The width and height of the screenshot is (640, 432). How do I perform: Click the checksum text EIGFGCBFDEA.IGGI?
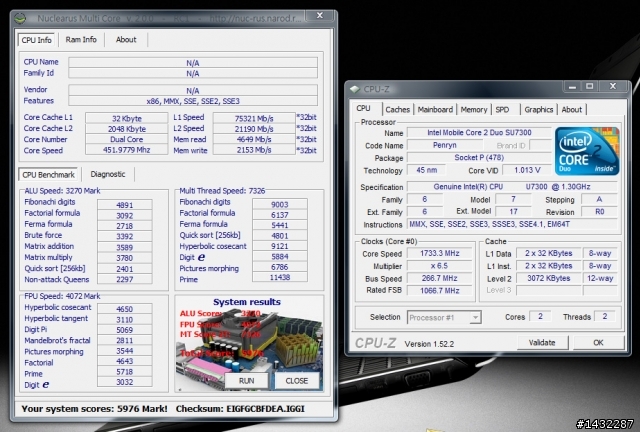tap(265, 409)
